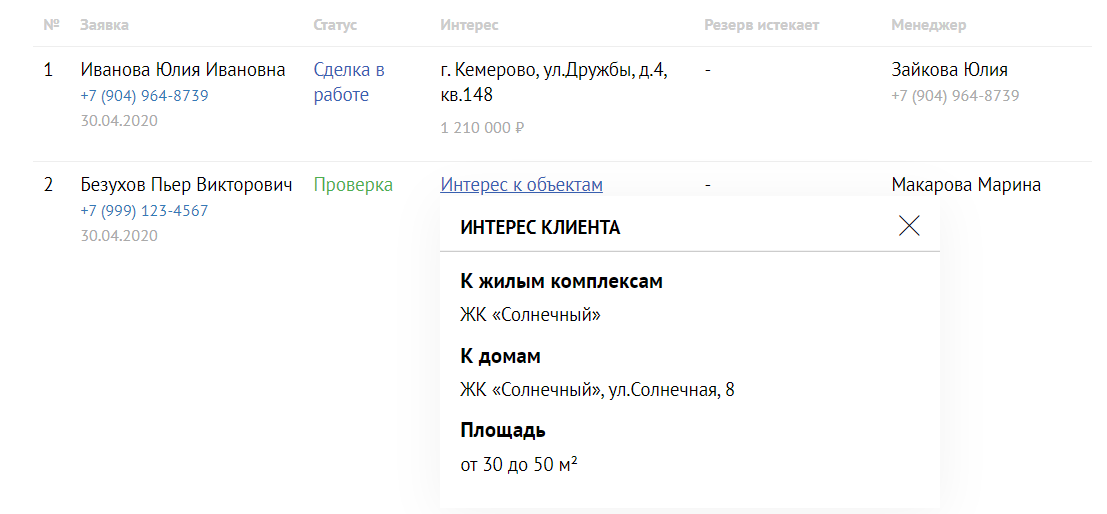Click ЖК «Солнечный» under К жилым комплексам
The height and width of the screenshot is (514, 1107).
(530, 315)
